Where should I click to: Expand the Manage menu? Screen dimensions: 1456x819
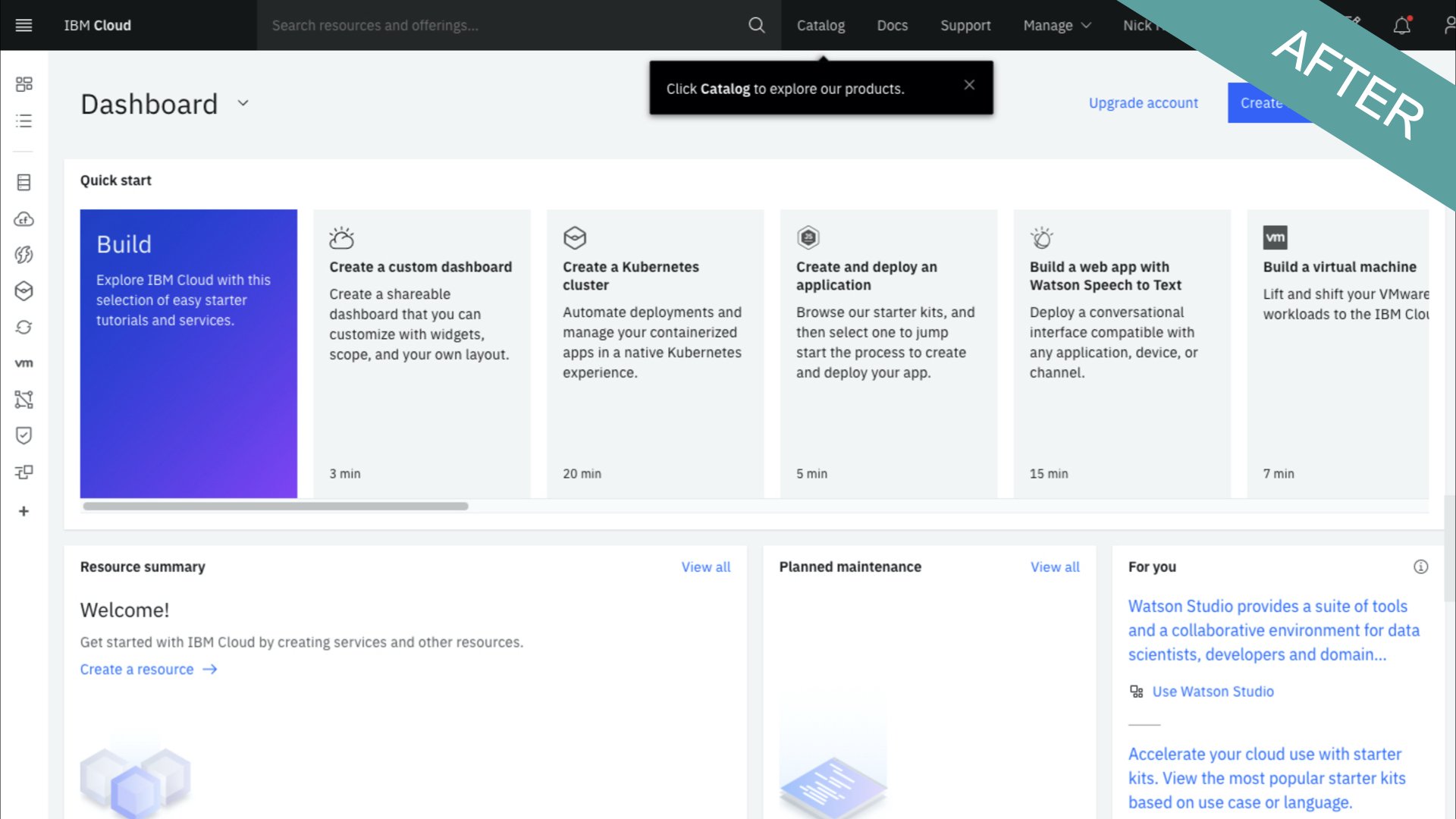pos(1057,26)
